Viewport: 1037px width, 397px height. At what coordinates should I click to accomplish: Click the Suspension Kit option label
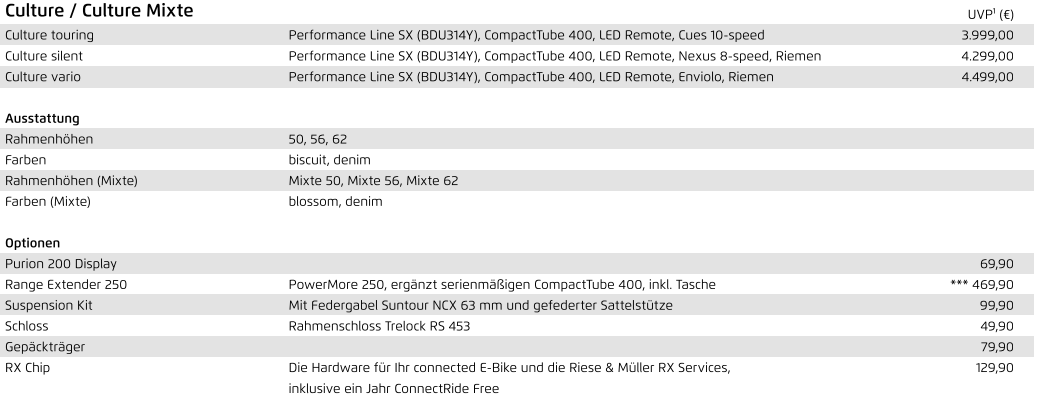point(49,305)
